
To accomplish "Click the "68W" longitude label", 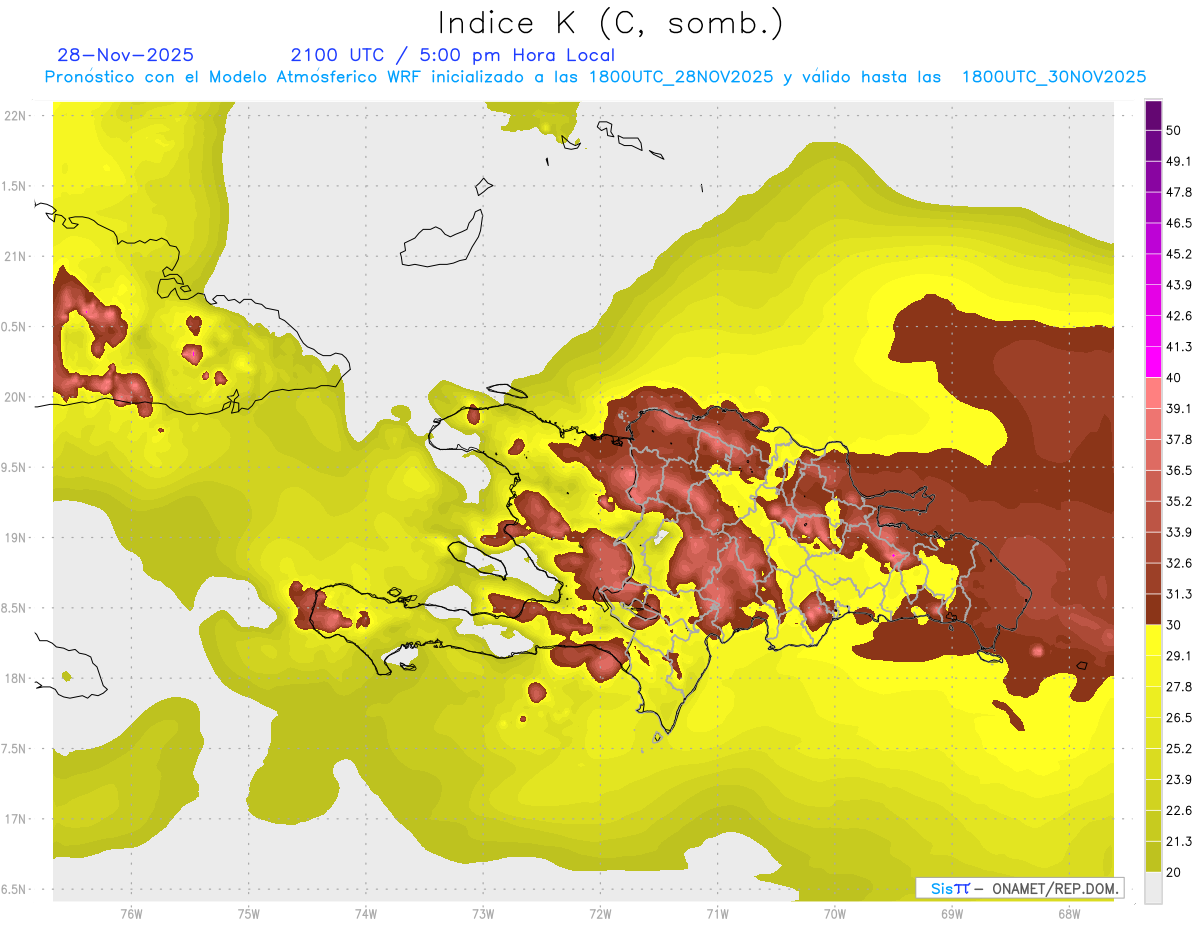I will pyautogui.click(x=1068, y=914).
